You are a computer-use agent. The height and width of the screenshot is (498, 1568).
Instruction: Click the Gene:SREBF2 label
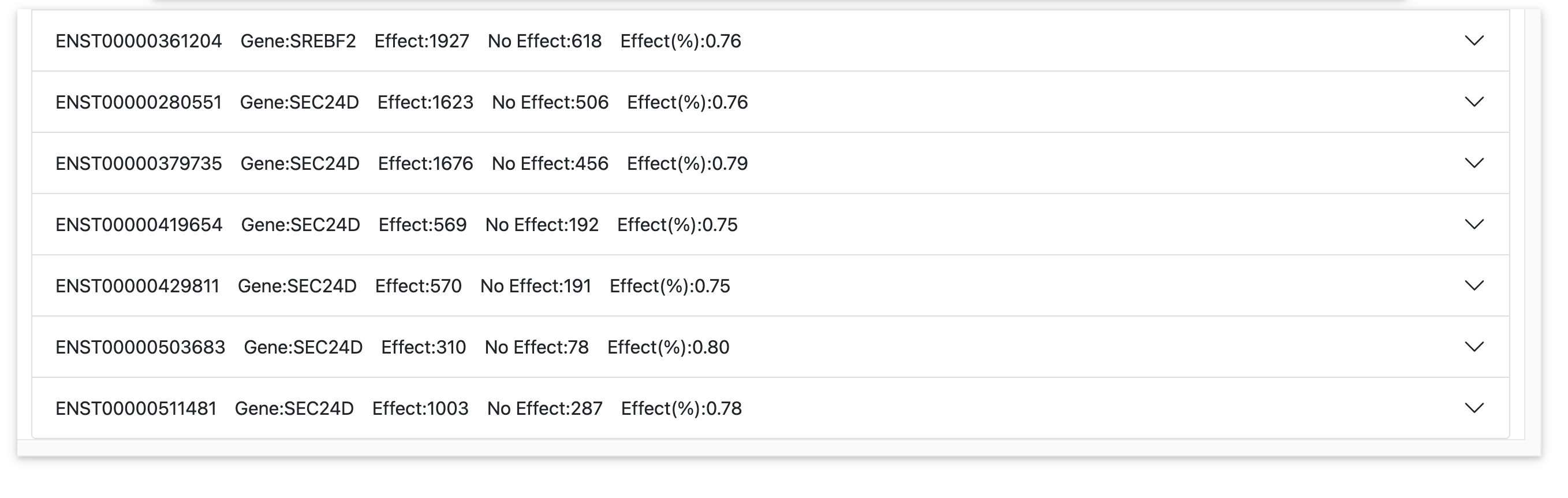298,41
